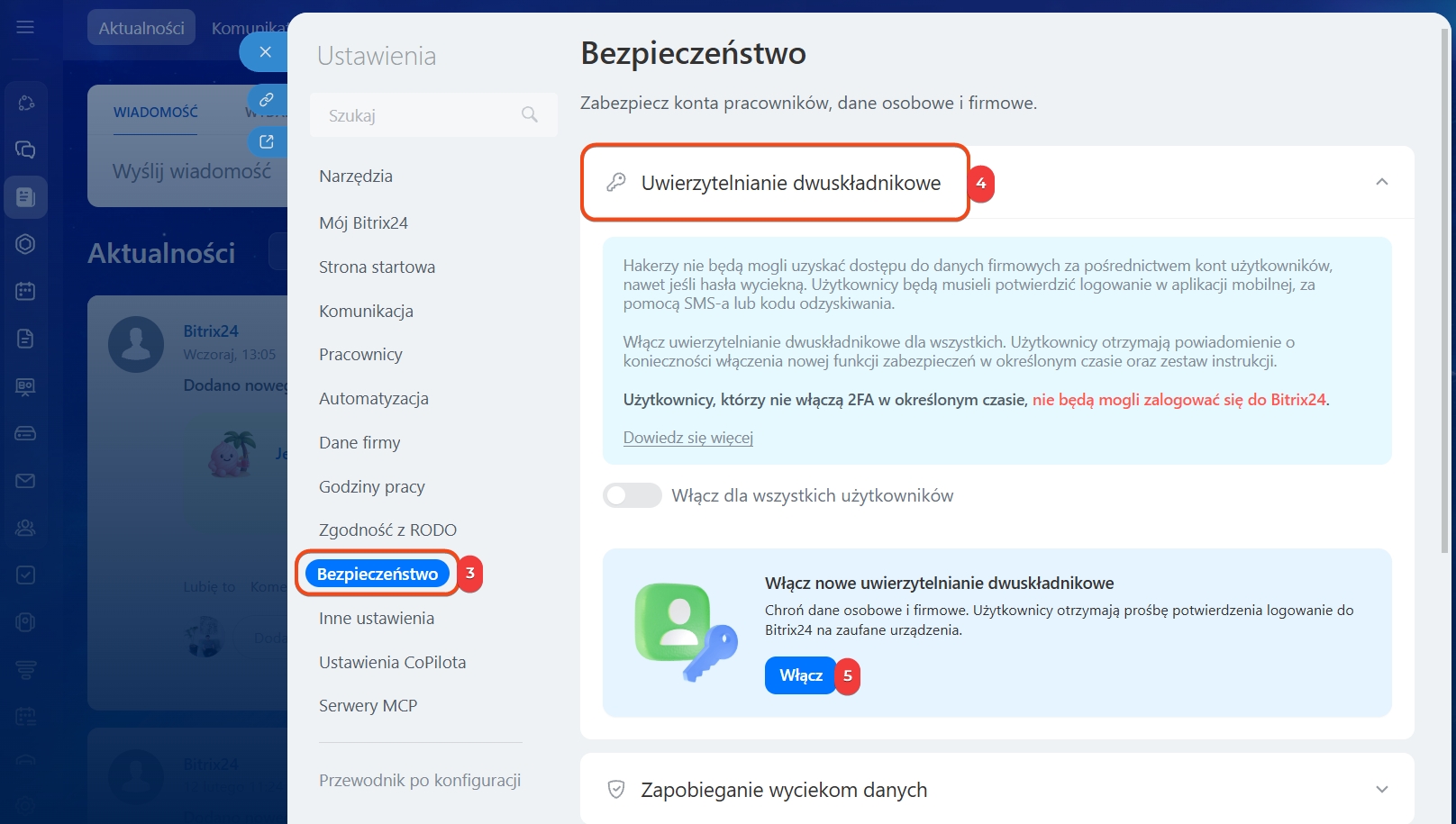
Task: Open the hamburger main menu
Action: pyautogui.click(x=25, y=27)
